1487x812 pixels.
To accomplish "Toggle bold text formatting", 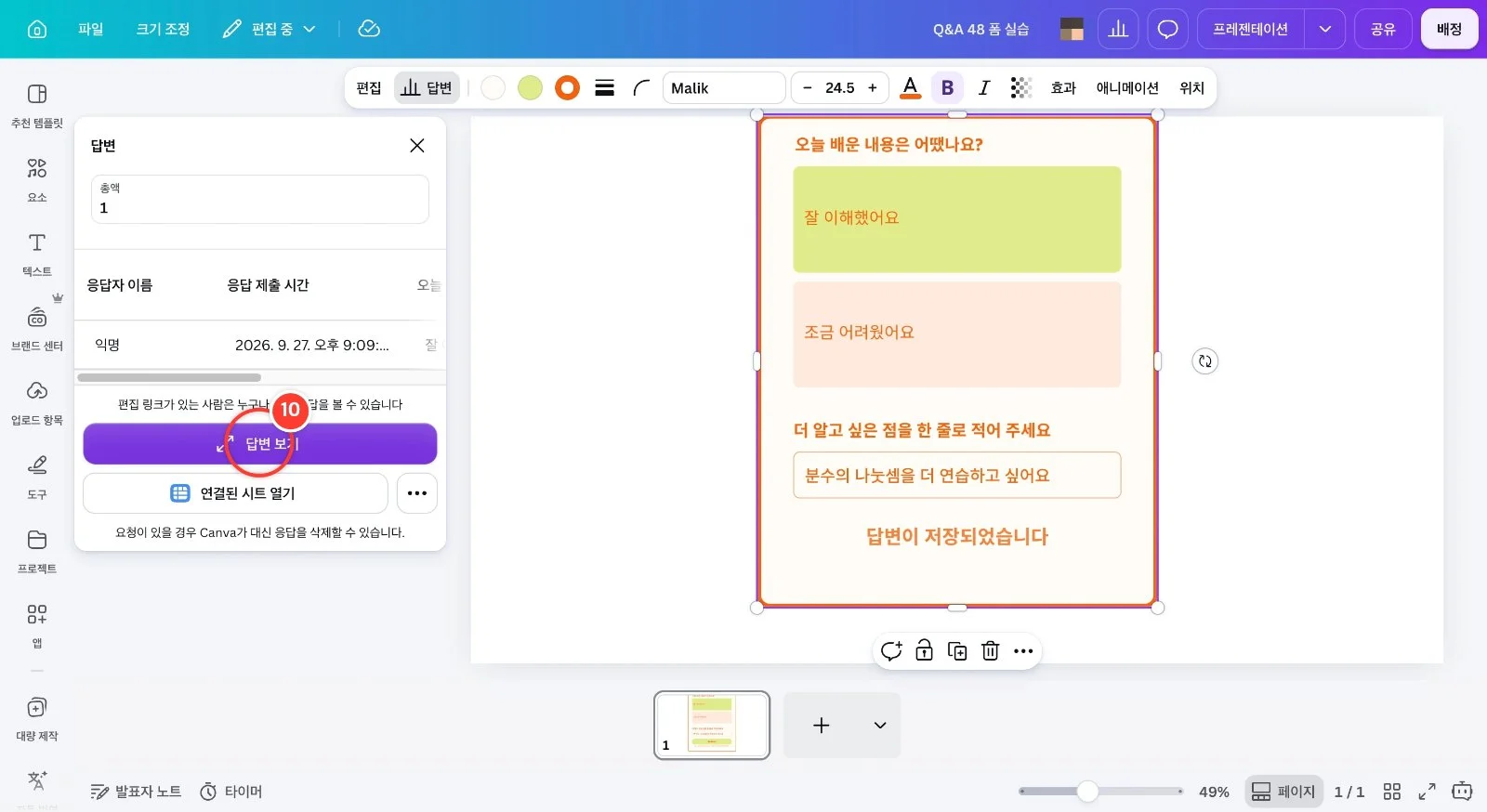I will pos(947,88).
